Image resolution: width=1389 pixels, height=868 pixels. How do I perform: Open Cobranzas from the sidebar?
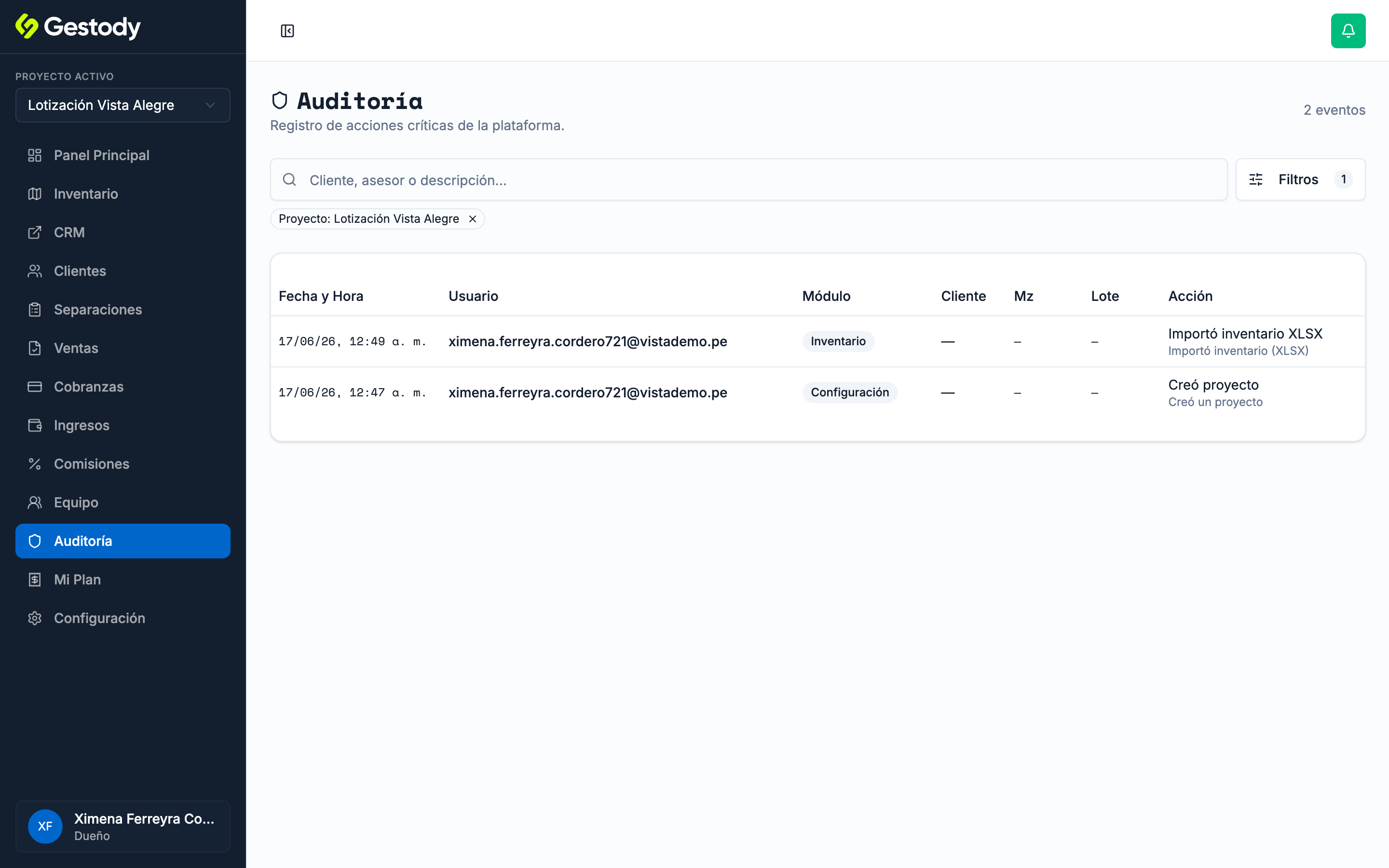(123, 386)
